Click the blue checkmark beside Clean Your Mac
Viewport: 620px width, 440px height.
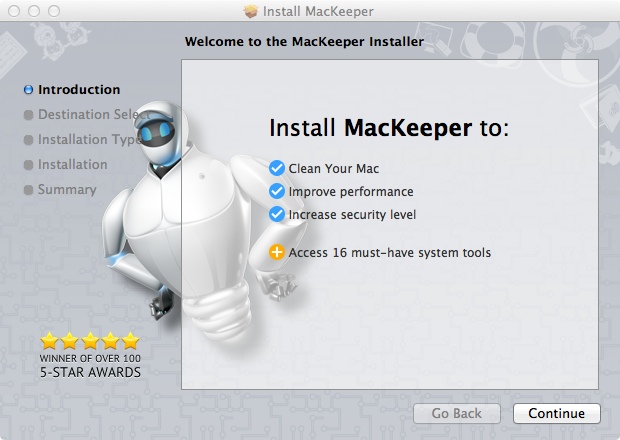277,168
